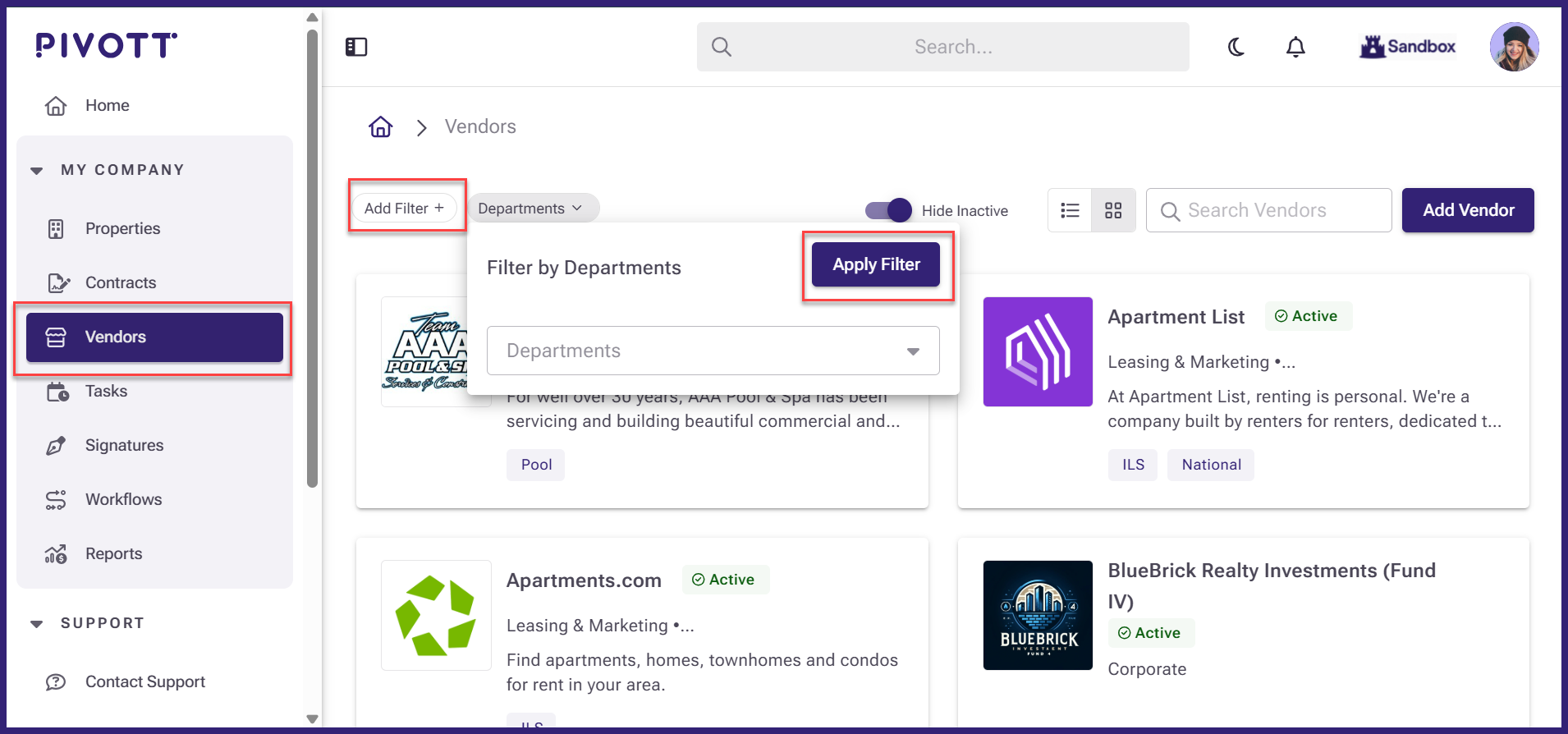Open Contact Support in the sidebar
1568x734 pixels.
(154, 681)
